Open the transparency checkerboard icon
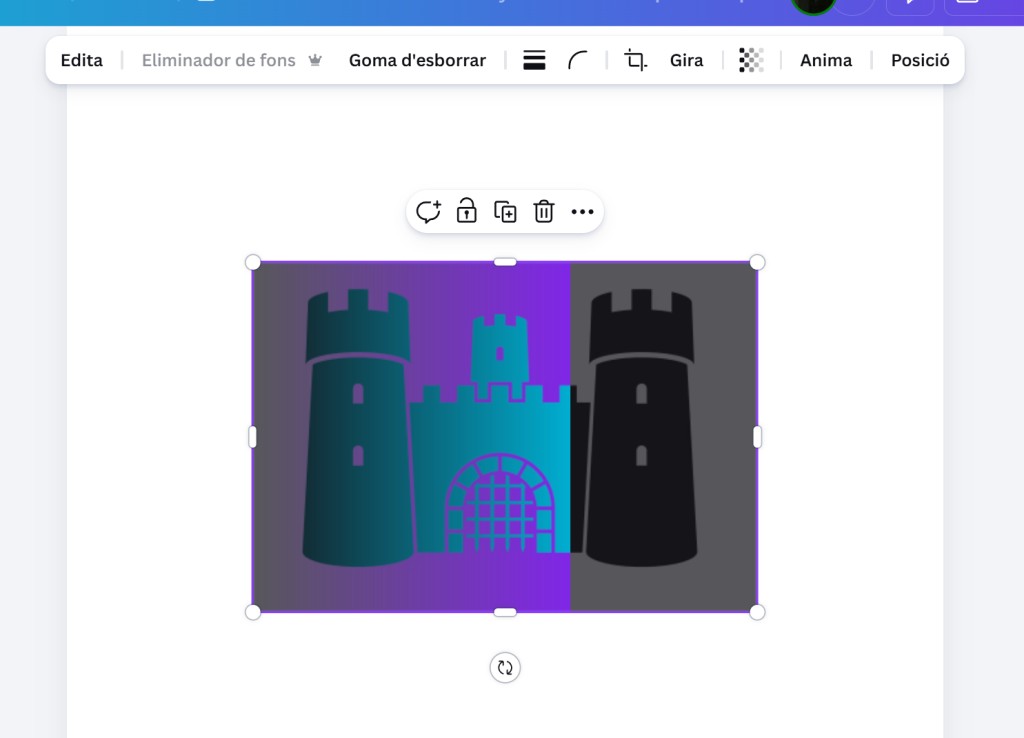This screenshot has width=1024, height=738. click(751, 61)
